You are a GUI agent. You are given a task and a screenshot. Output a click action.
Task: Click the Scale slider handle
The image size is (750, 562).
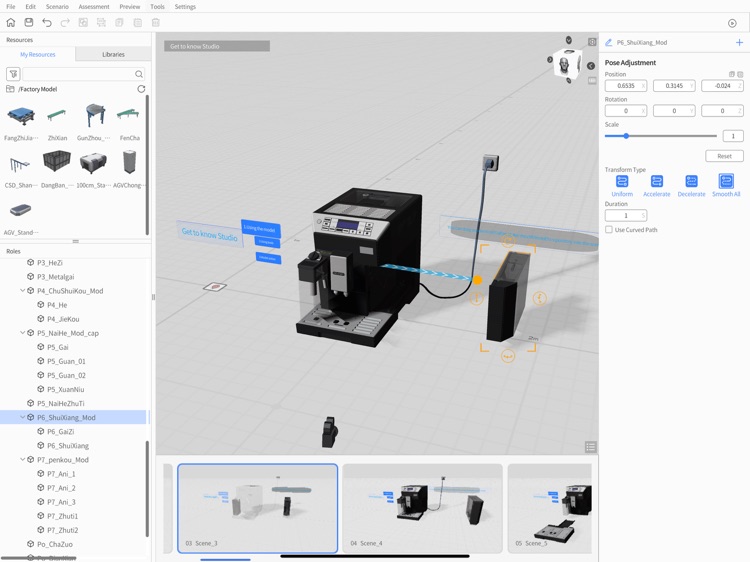[627, 136]
